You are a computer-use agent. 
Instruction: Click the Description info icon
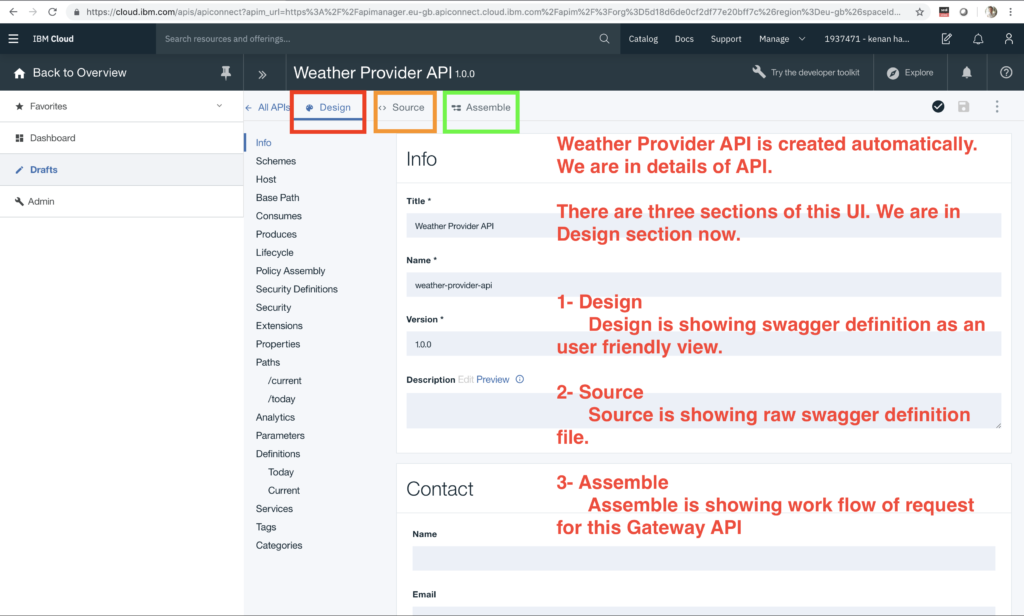click(520, 379)
